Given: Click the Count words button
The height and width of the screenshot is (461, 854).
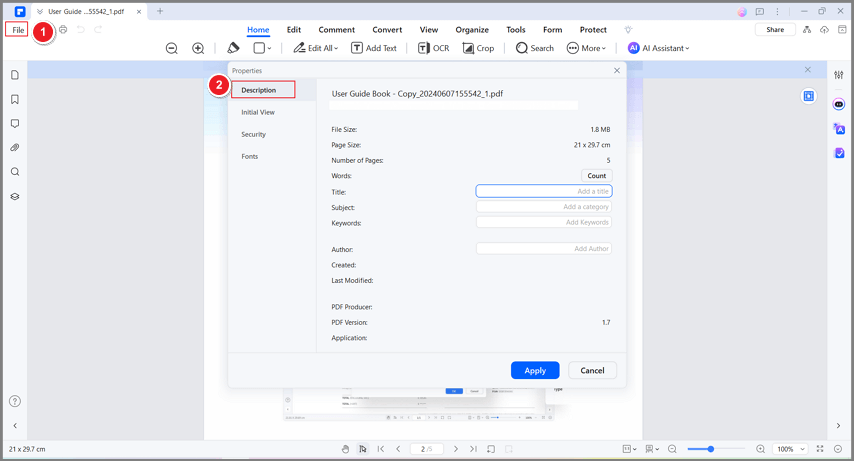Looking at the screenshot, I should pos(596,175).
